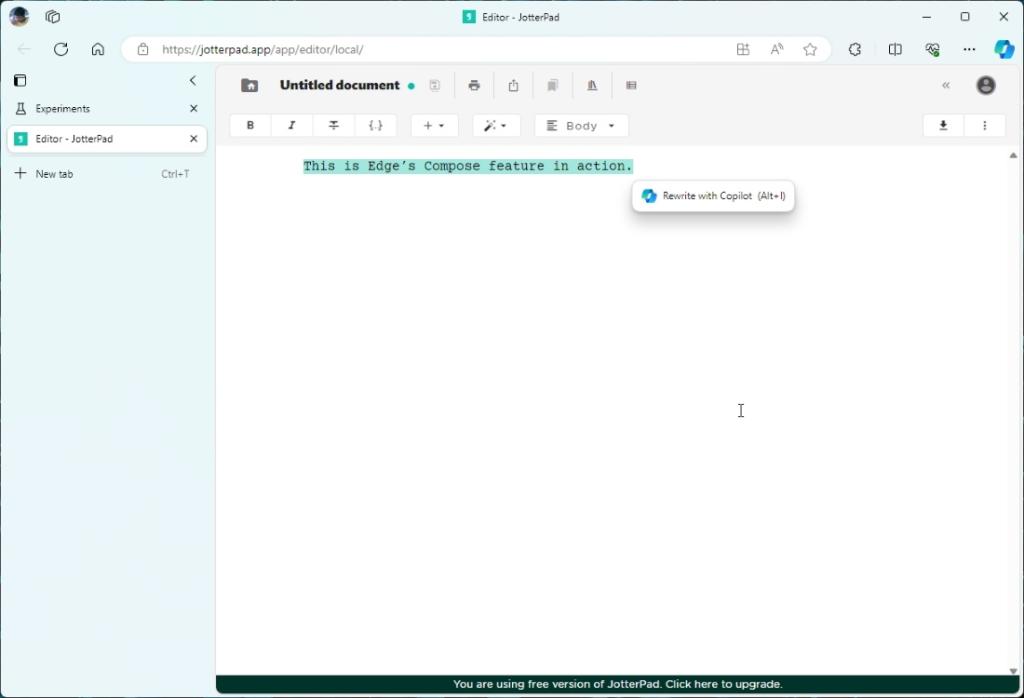Expand the insert plus dropdown
The image size is (1024, 698).
click(x=434, y=125)
